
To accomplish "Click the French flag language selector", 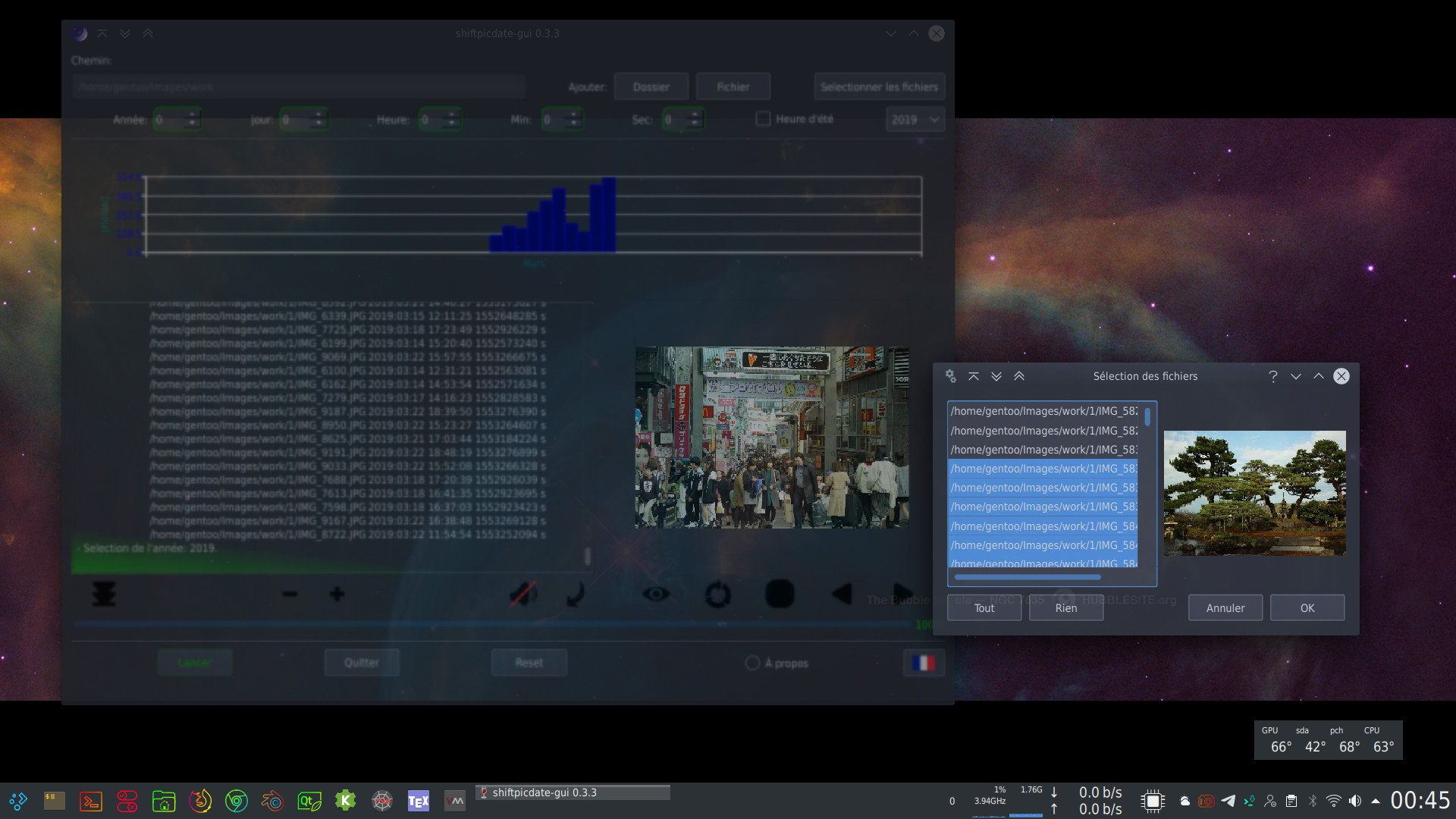I will point(923,663).
